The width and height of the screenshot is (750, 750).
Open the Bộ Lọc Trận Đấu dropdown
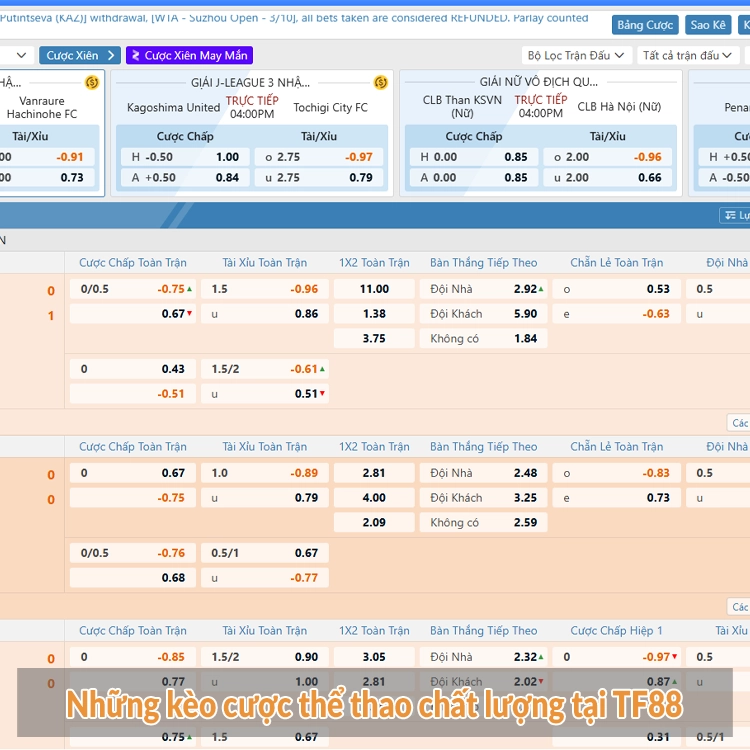pos(576,55)
